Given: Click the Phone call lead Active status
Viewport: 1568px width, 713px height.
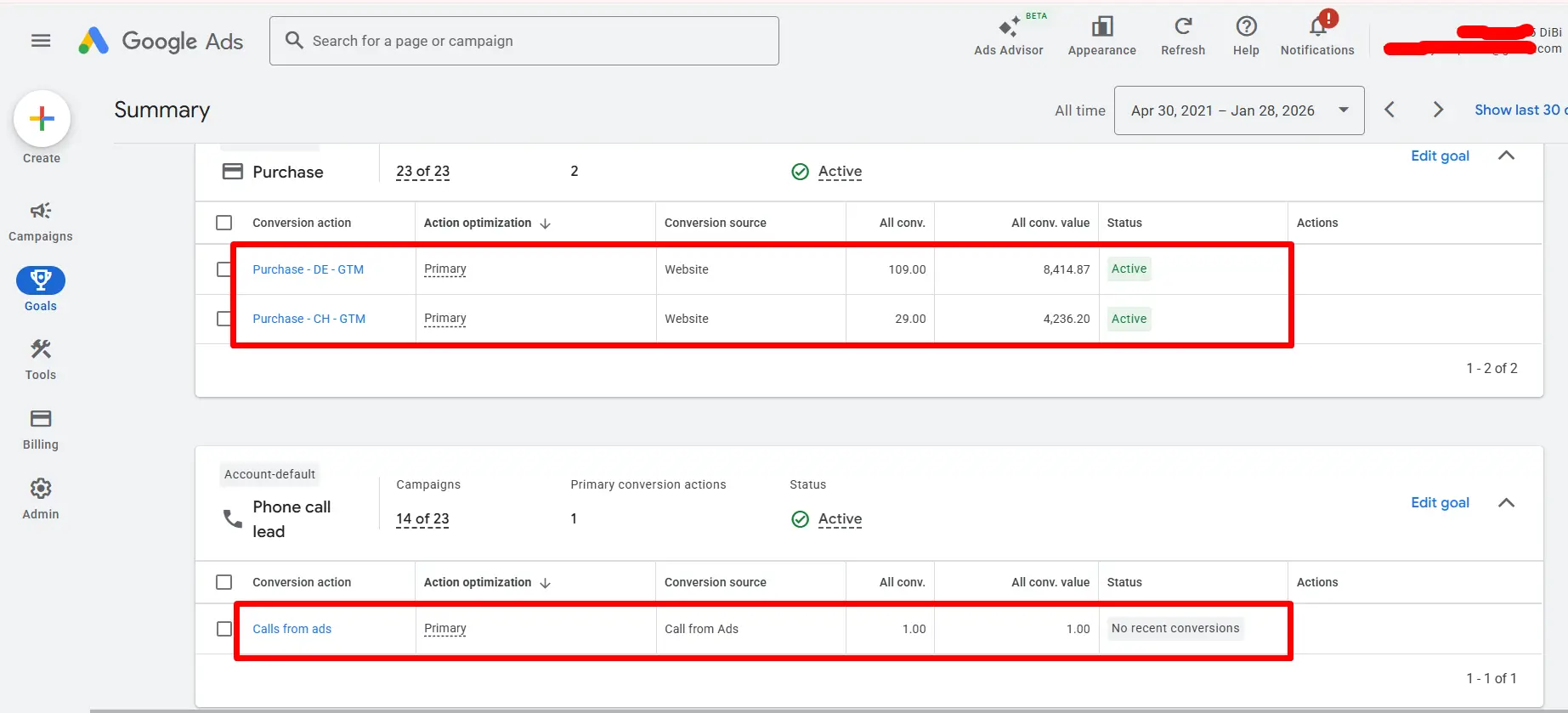Looking at the screenshot, I should click(840, 519).
